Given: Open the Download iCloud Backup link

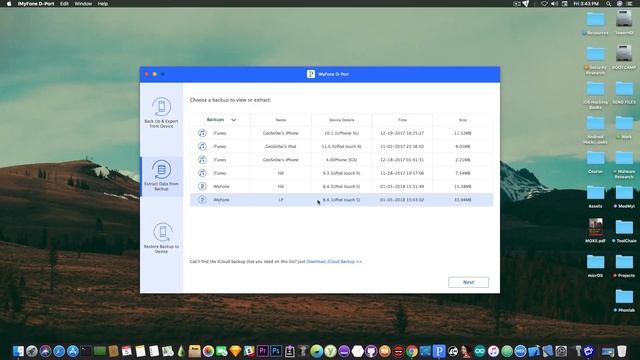Looking at the screenshot, I should click(334, 262).
